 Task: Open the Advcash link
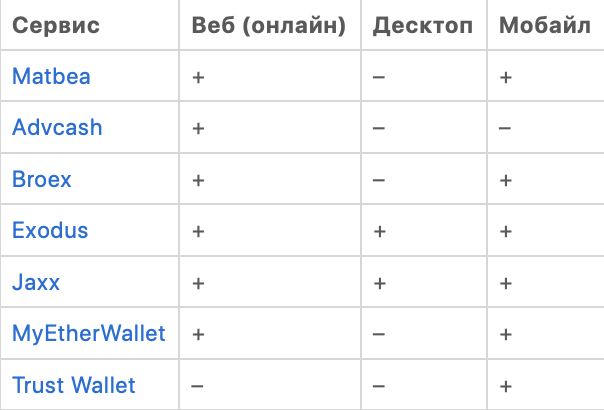point(57,128)
